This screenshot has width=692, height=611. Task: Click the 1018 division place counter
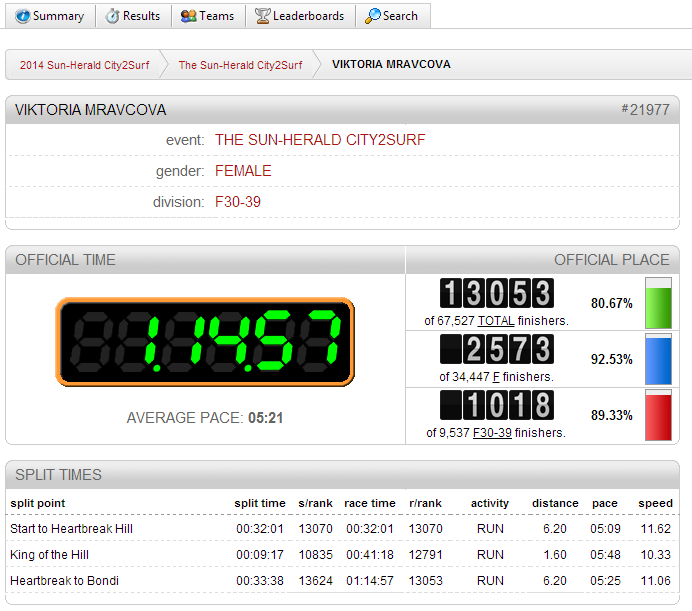pyautogui.click(x=496, y=405)
